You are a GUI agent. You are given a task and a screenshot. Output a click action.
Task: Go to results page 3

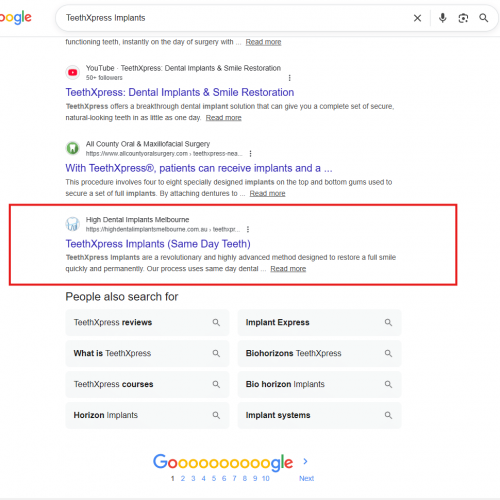point(193,478)
